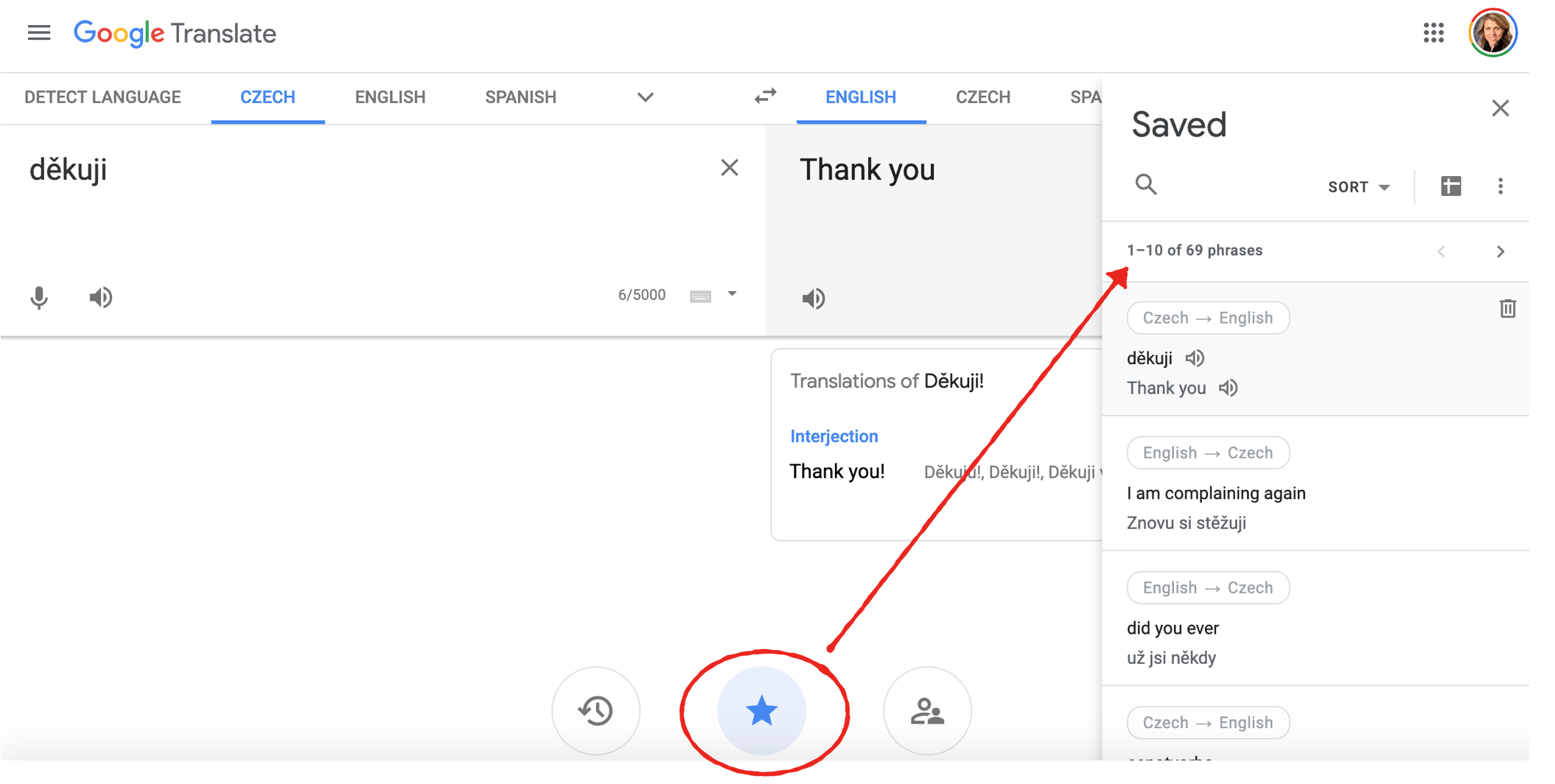Click the chip above I am complaining again
1555x784 pixels.
[x=1208, y=452]
